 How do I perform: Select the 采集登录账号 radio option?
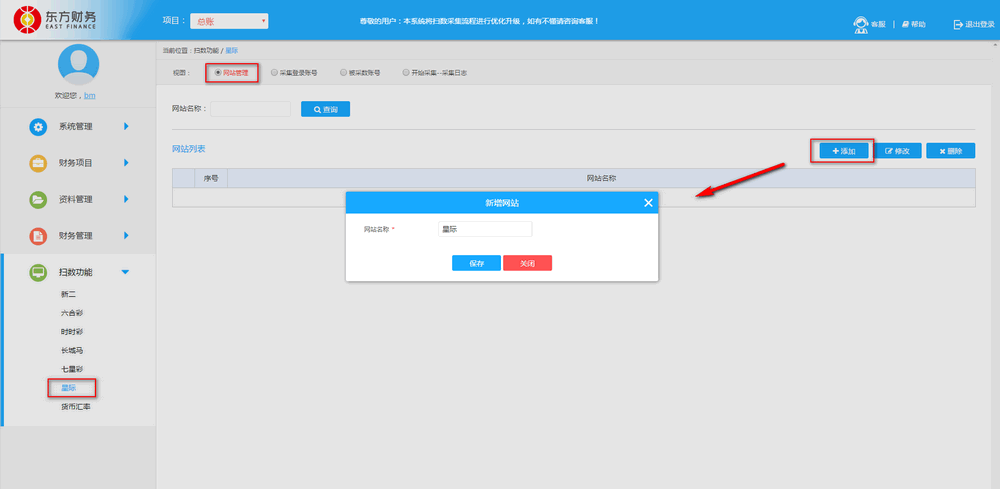tap(275, 73)
